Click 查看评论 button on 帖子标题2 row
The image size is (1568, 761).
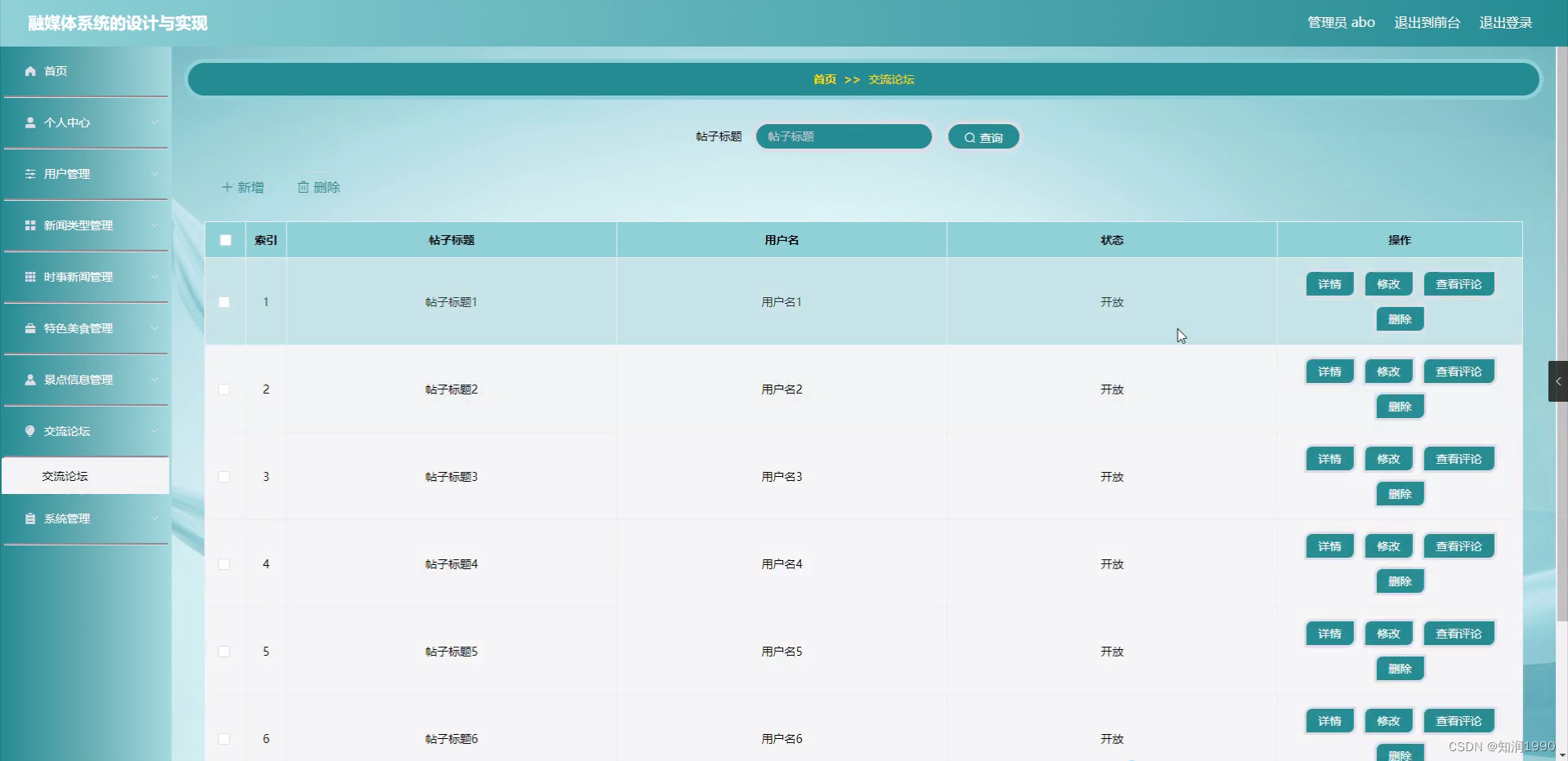[1459, 371]
